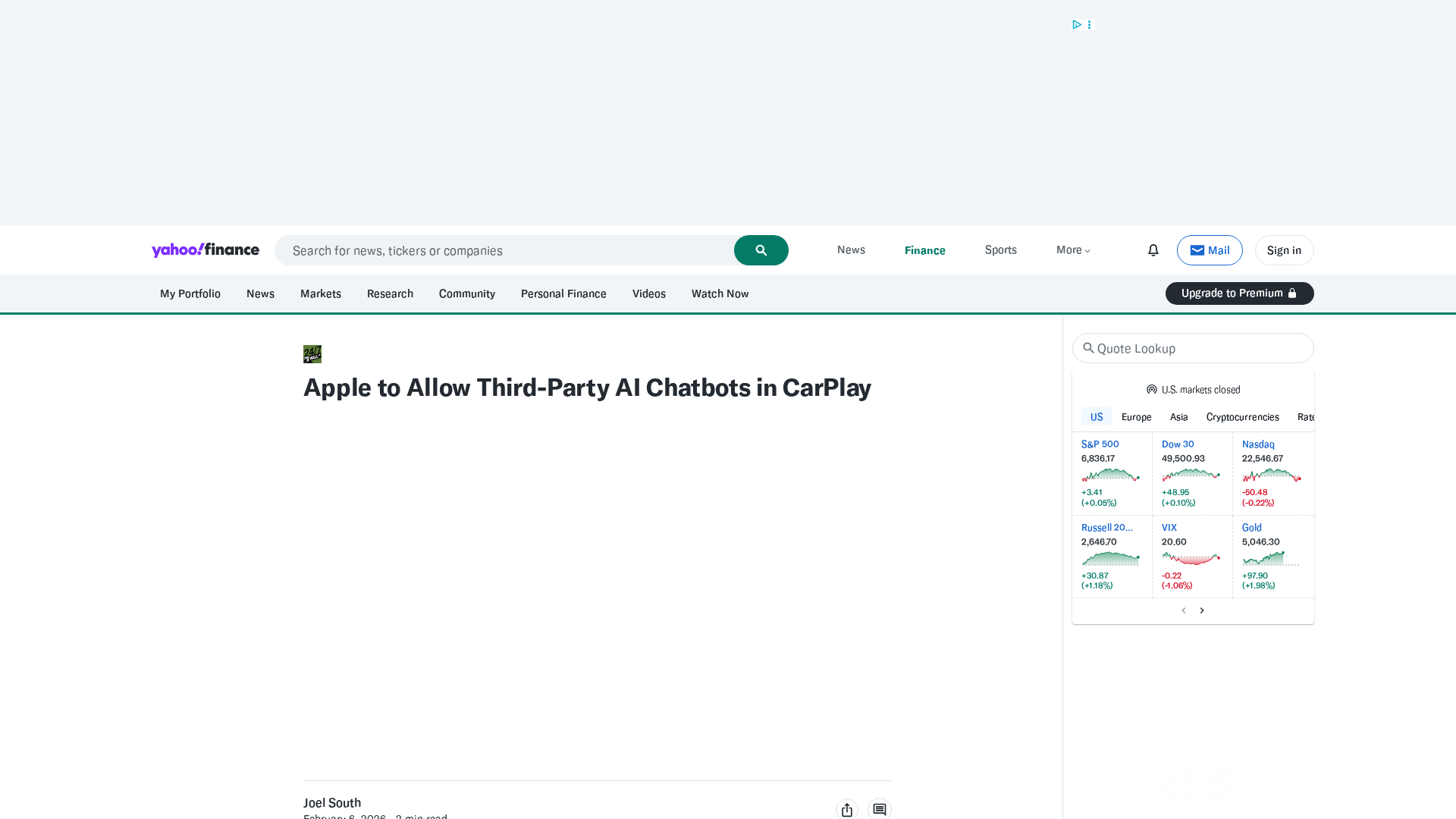Open the Personal Finance menu
The image size is (1456, 819).
563,293
